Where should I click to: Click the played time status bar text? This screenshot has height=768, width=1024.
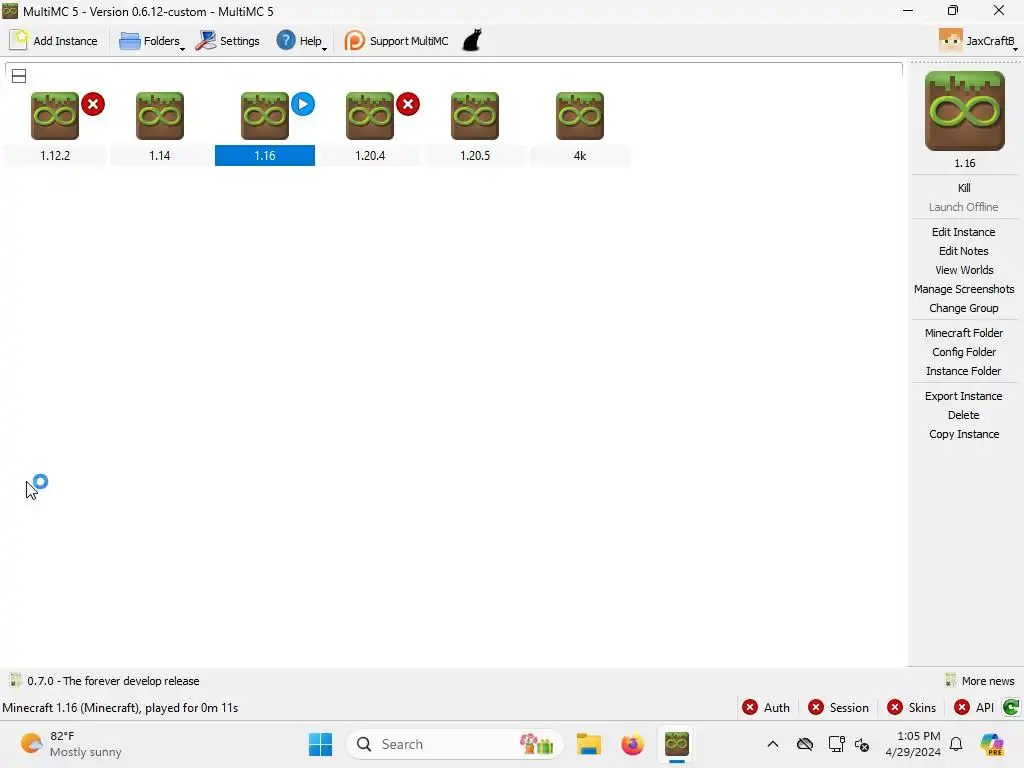coord(120,707)
